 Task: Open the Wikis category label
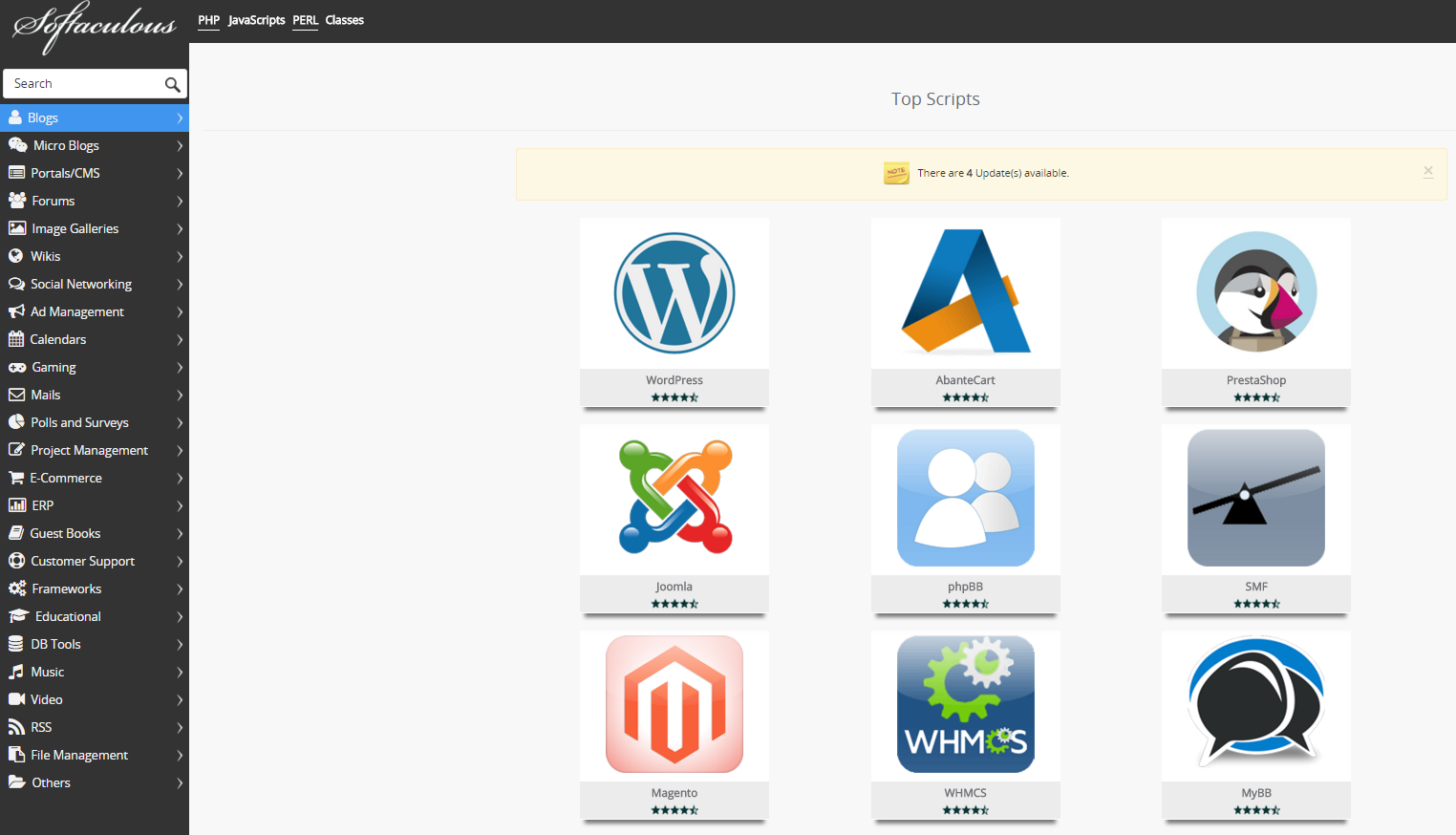point(45,256)
